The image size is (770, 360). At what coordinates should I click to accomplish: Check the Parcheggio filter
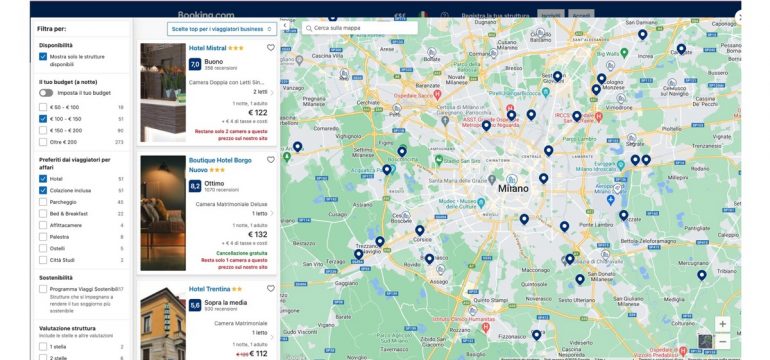tap(43, 202)
